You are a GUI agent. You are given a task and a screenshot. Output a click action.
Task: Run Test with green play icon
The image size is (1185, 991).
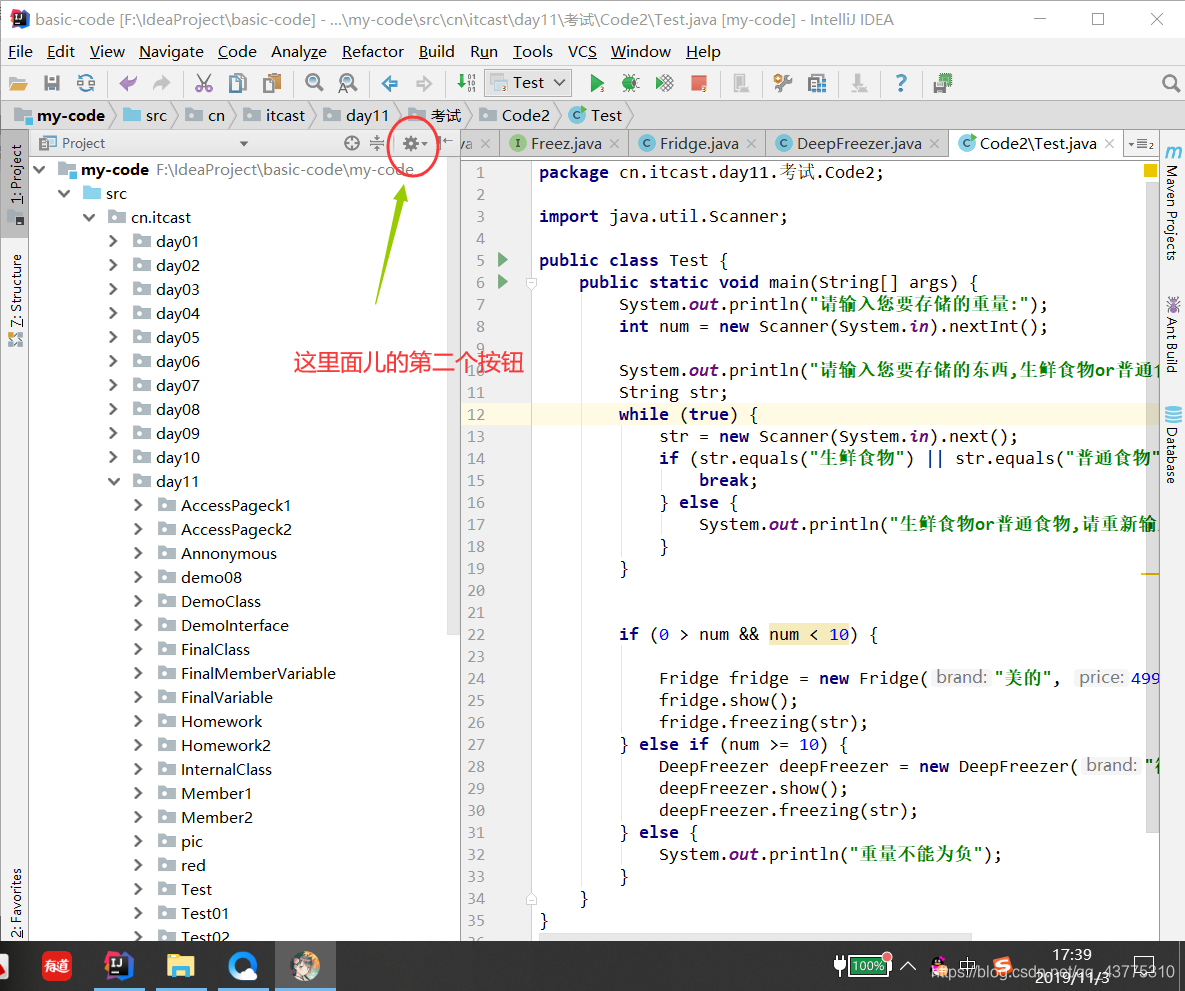(x=597, y=83)
